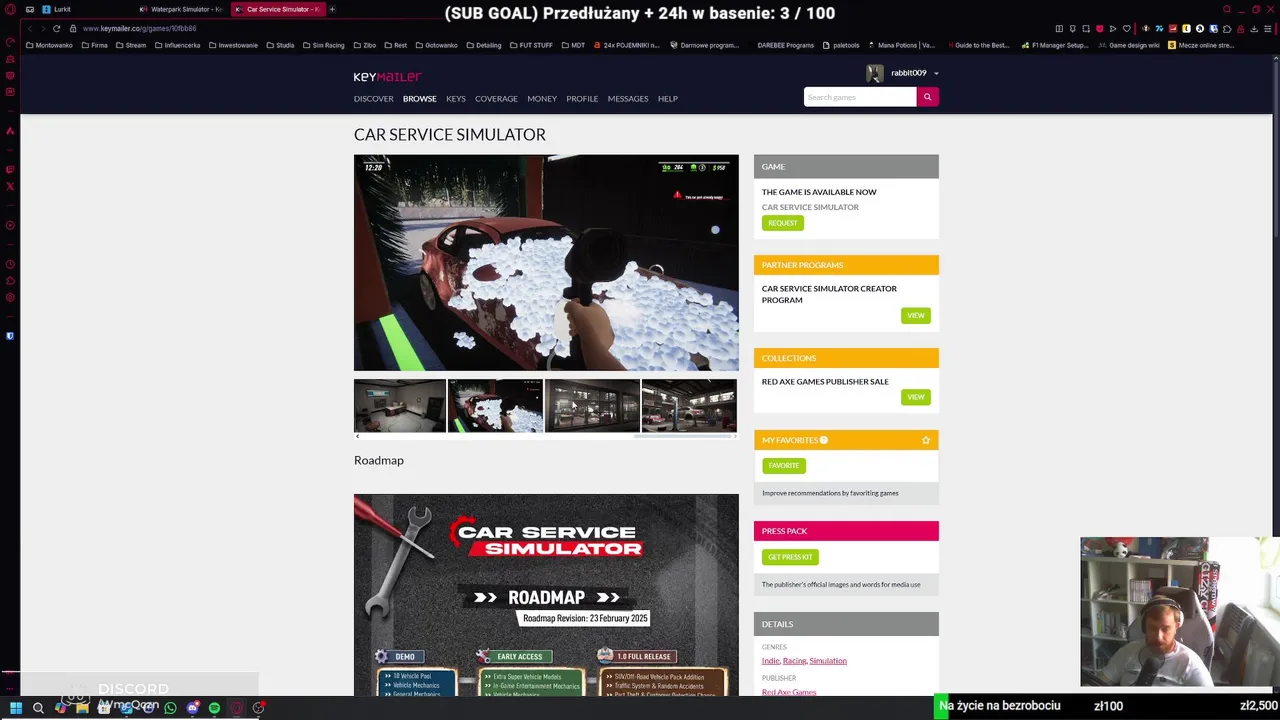Open the Sim Racing bookmarks folder
Screen dimensions: 1280x720
click(x=323, y=45)
